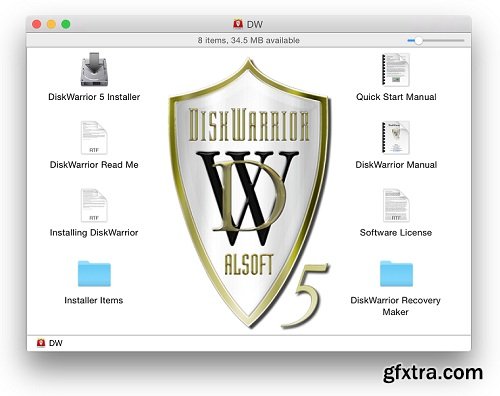The width and height of the screenshot is (500, 396).
Task: Click the "DiskWarrior Recovery Maker" folder name
Action: coord(395,306)
